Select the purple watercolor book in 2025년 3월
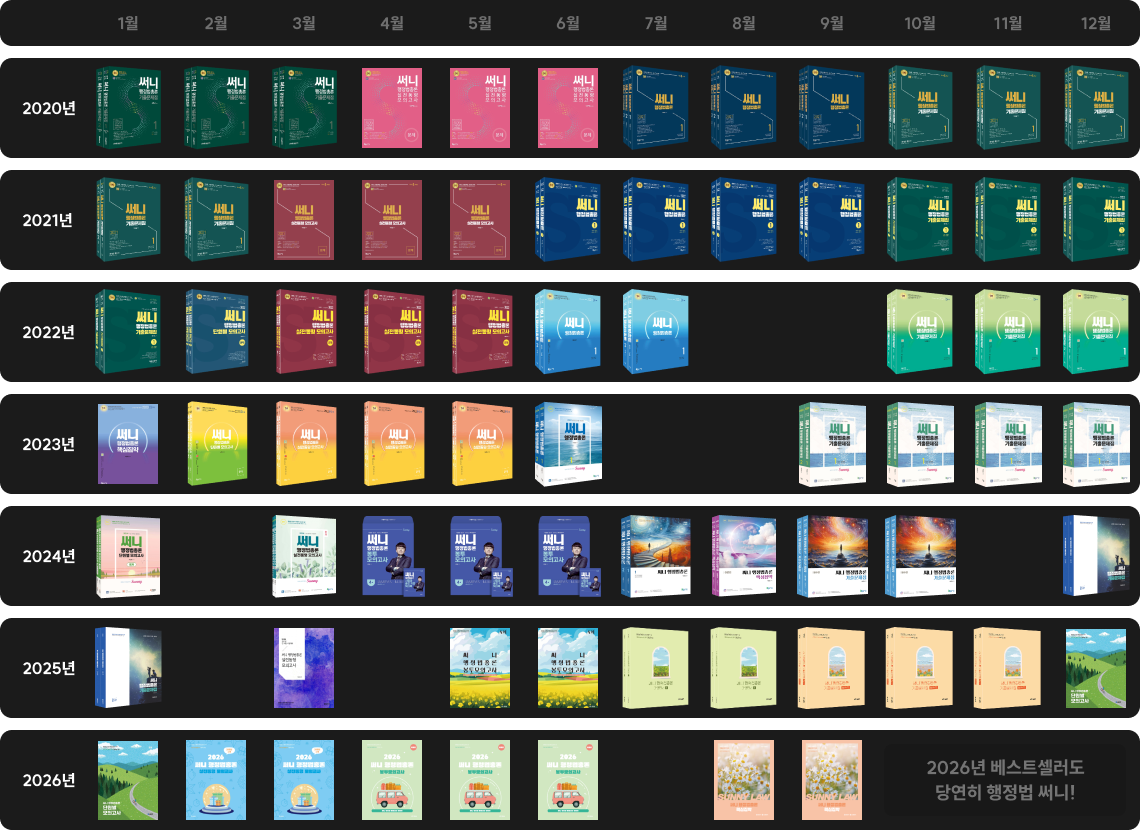Viewport: 1140px width, 830px height. pyautogui.click(x=304, y=668)
